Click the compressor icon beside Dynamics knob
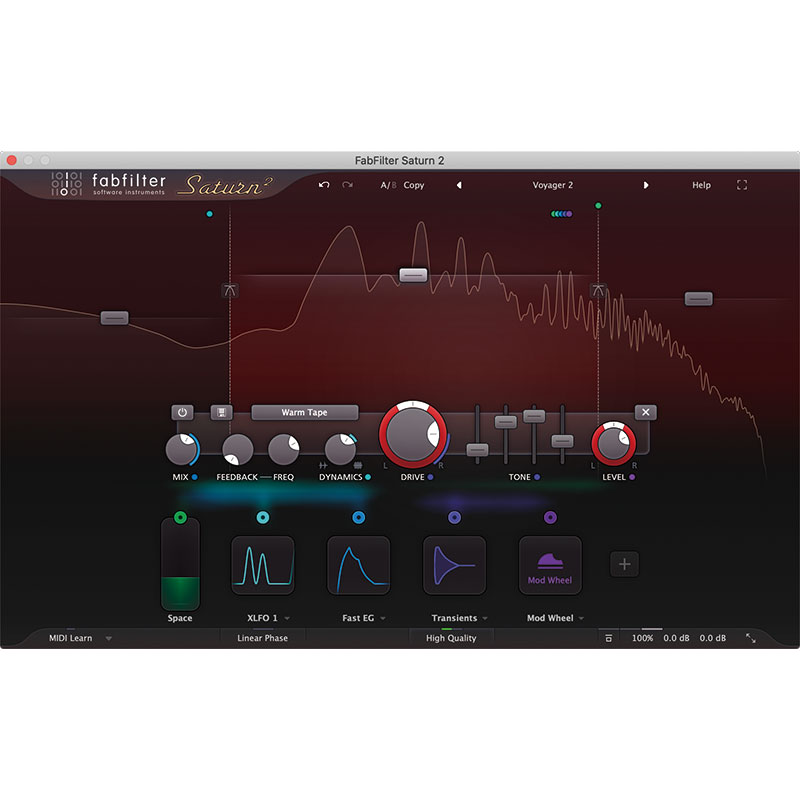Screen dimensions: 800x800 (x=358, y=465)
